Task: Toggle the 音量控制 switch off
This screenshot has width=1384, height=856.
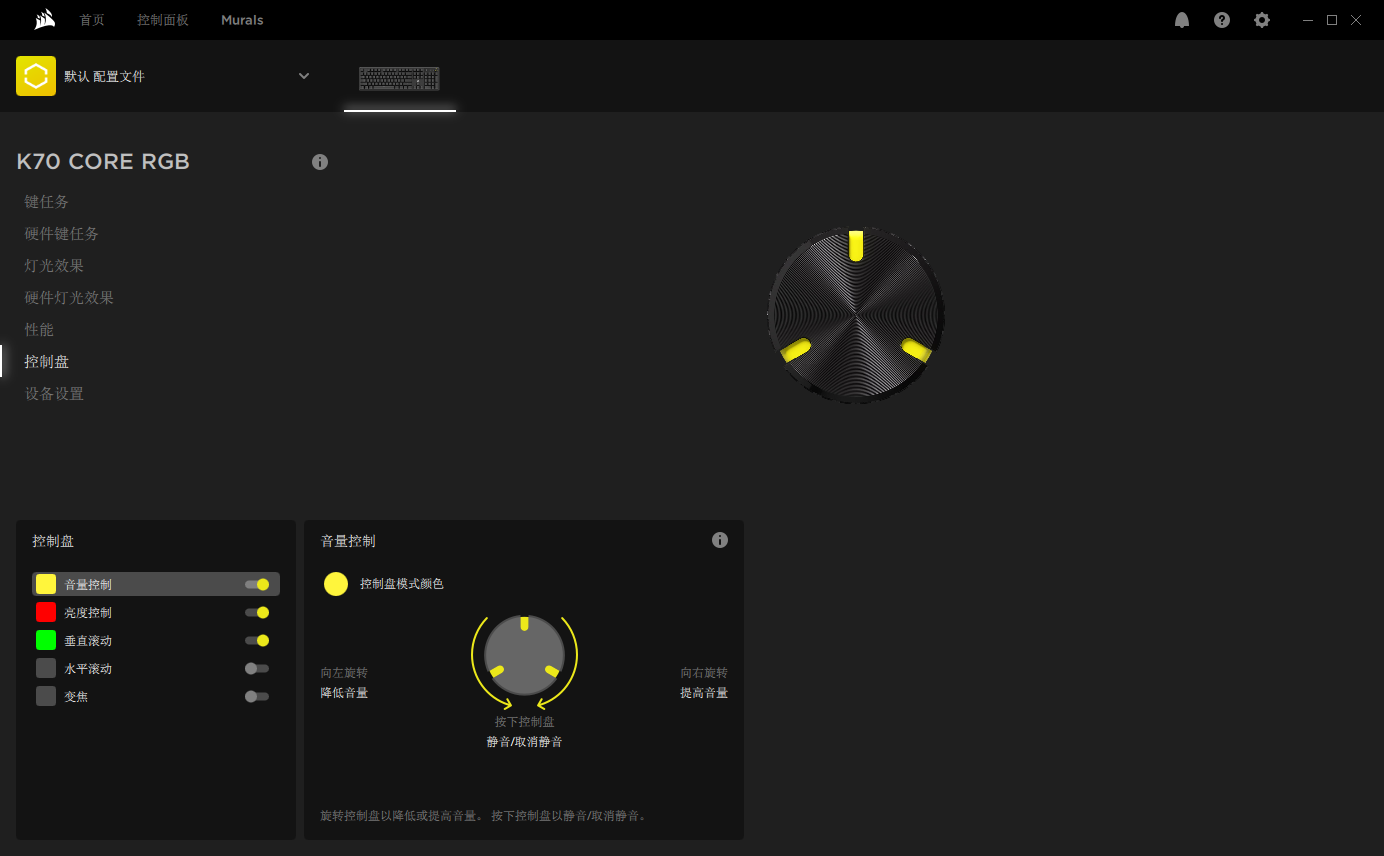Action: (257, 585)
